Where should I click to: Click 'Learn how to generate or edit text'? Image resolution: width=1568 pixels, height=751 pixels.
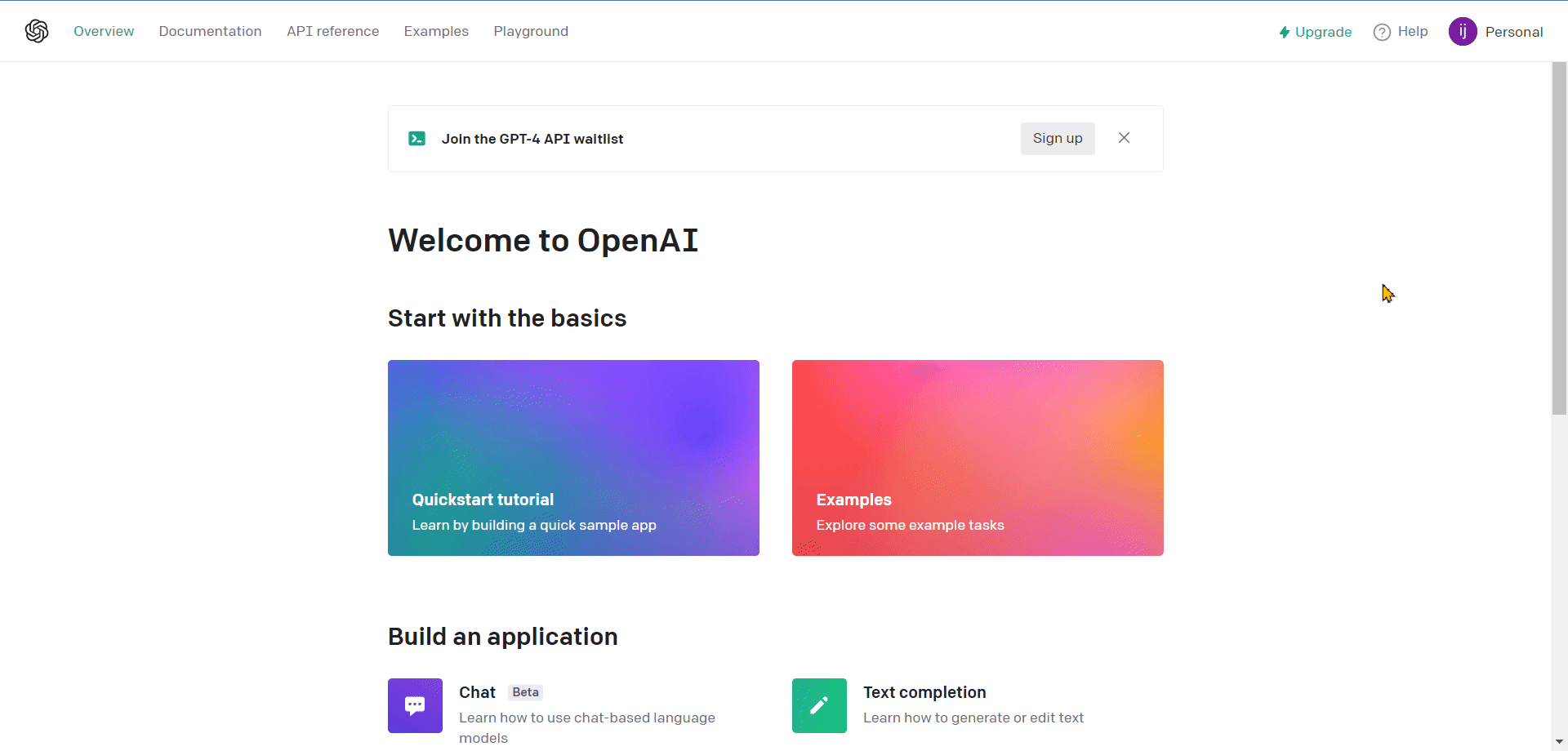pyautogui.click(x=973, y=718)
